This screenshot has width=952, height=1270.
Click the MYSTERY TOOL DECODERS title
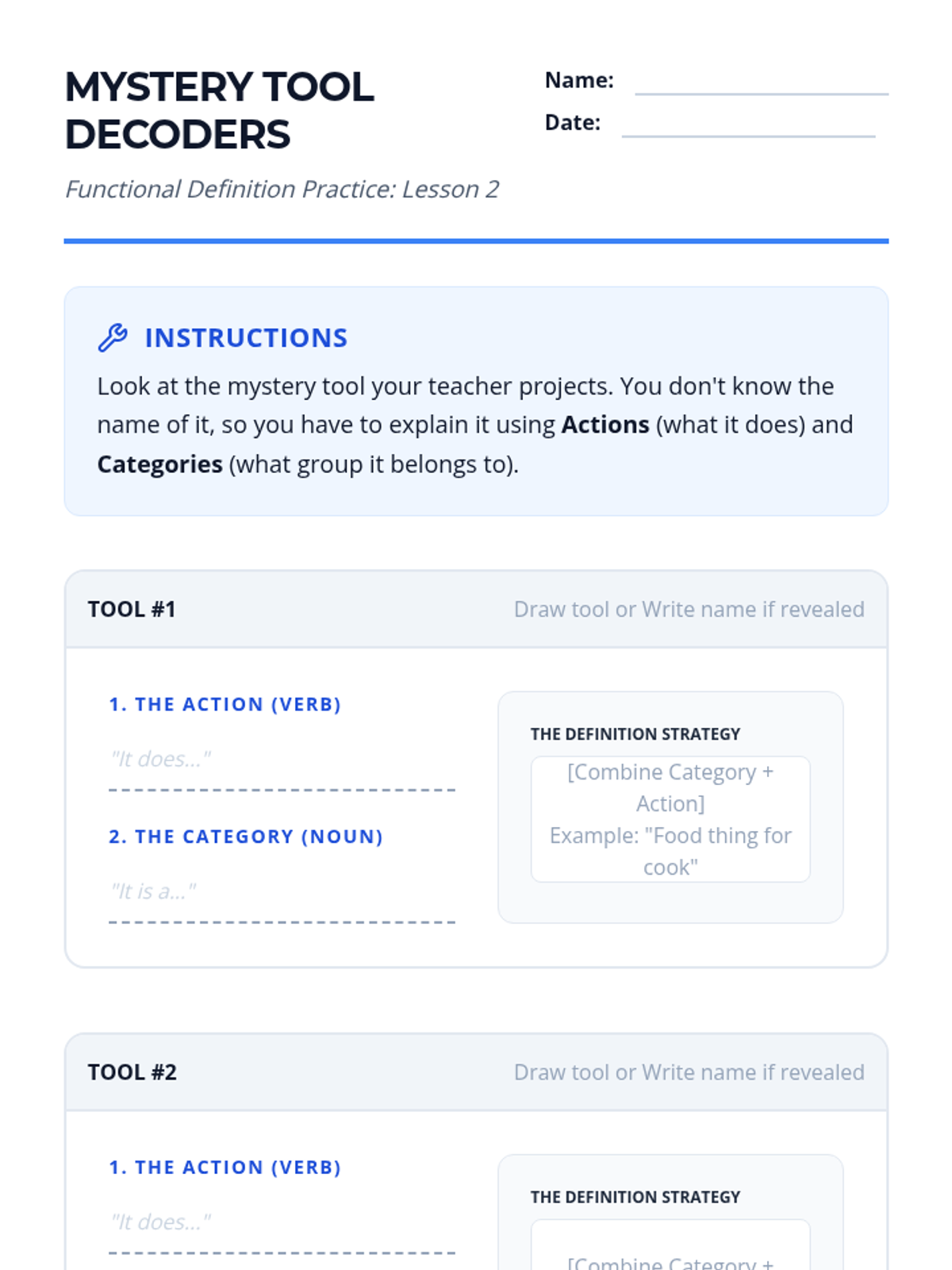(219, 110)
